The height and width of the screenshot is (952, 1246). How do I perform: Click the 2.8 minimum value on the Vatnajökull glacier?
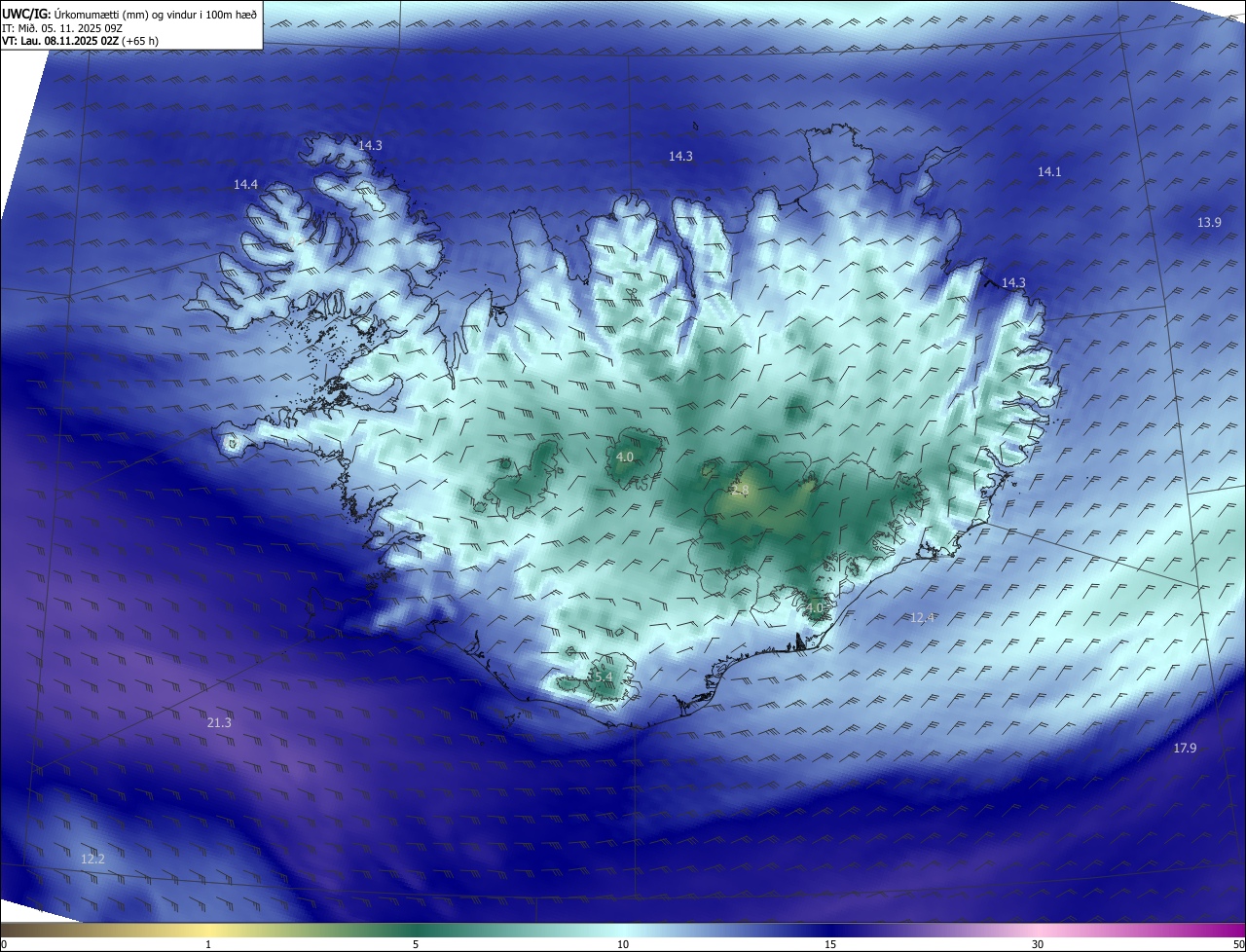(x=740, y=491)
